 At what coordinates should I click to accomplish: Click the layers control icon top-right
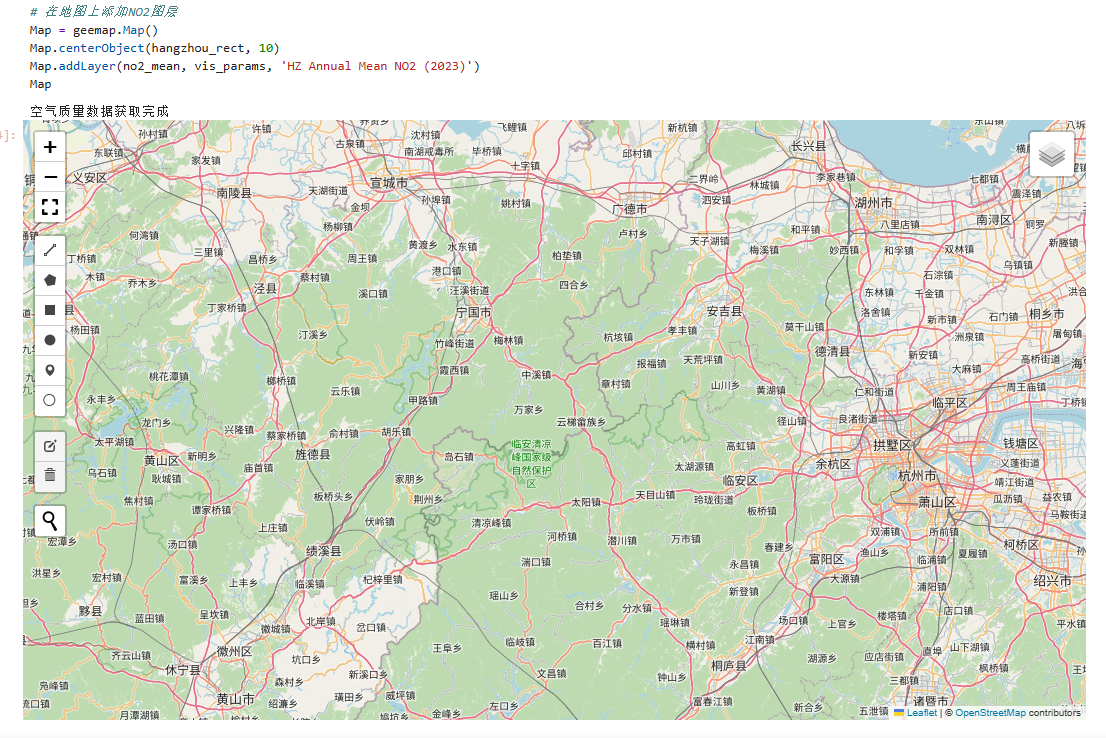1051,154
